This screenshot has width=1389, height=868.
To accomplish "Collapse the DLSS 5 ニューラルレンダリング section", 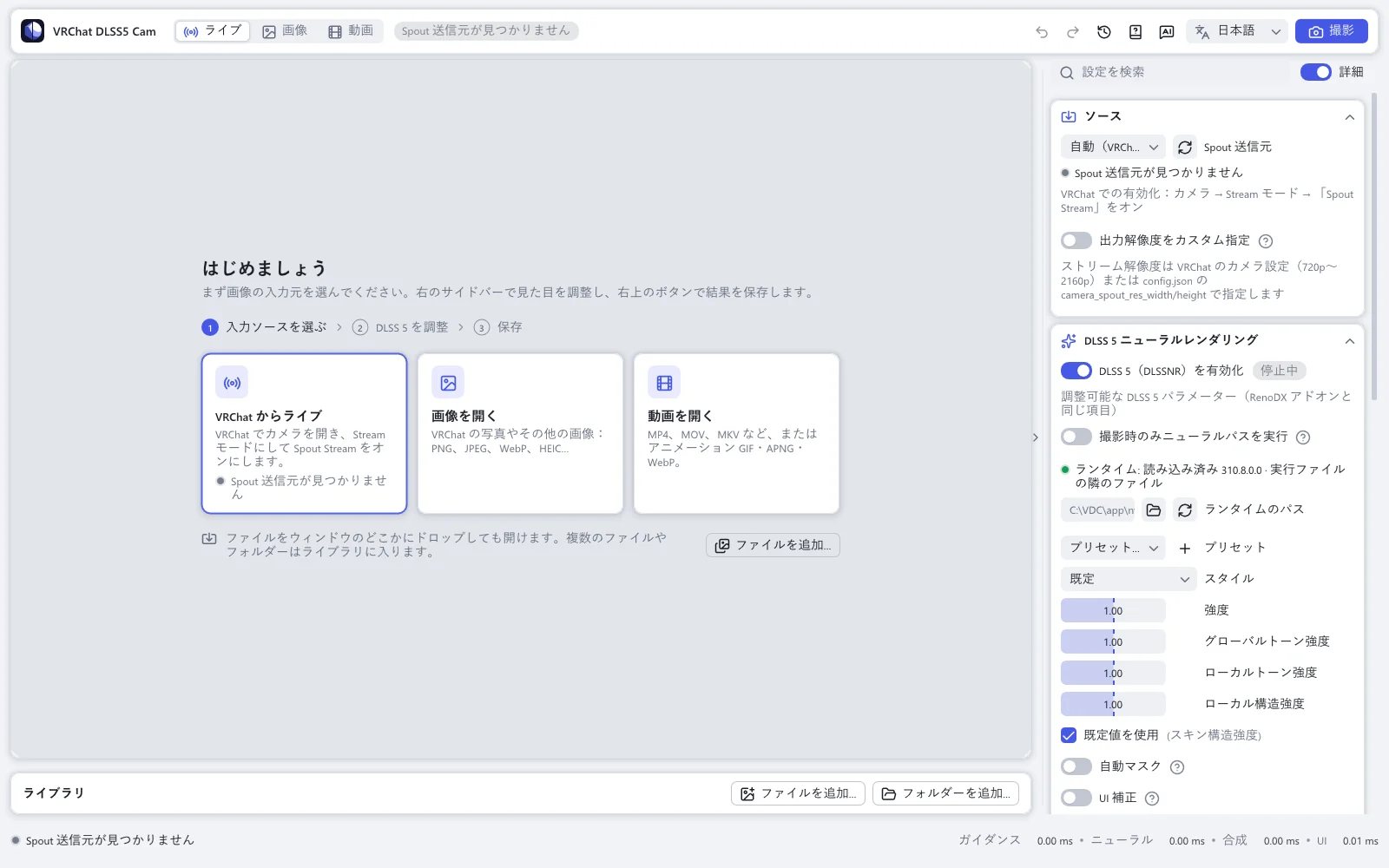I will [x=1349, y=341].
